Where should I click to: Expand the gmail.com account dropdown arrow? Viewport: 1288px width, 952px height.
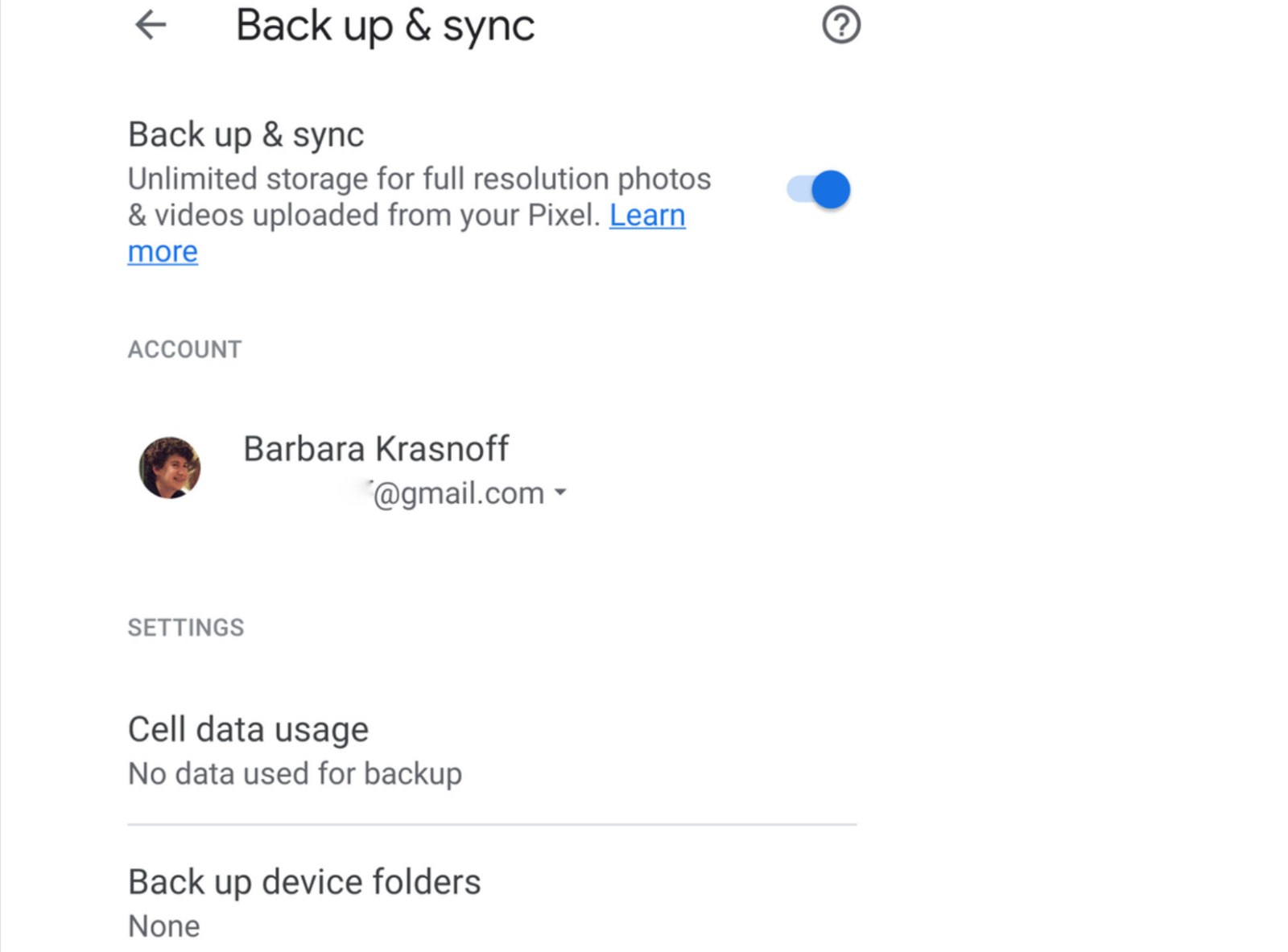(x=560, y=492)
